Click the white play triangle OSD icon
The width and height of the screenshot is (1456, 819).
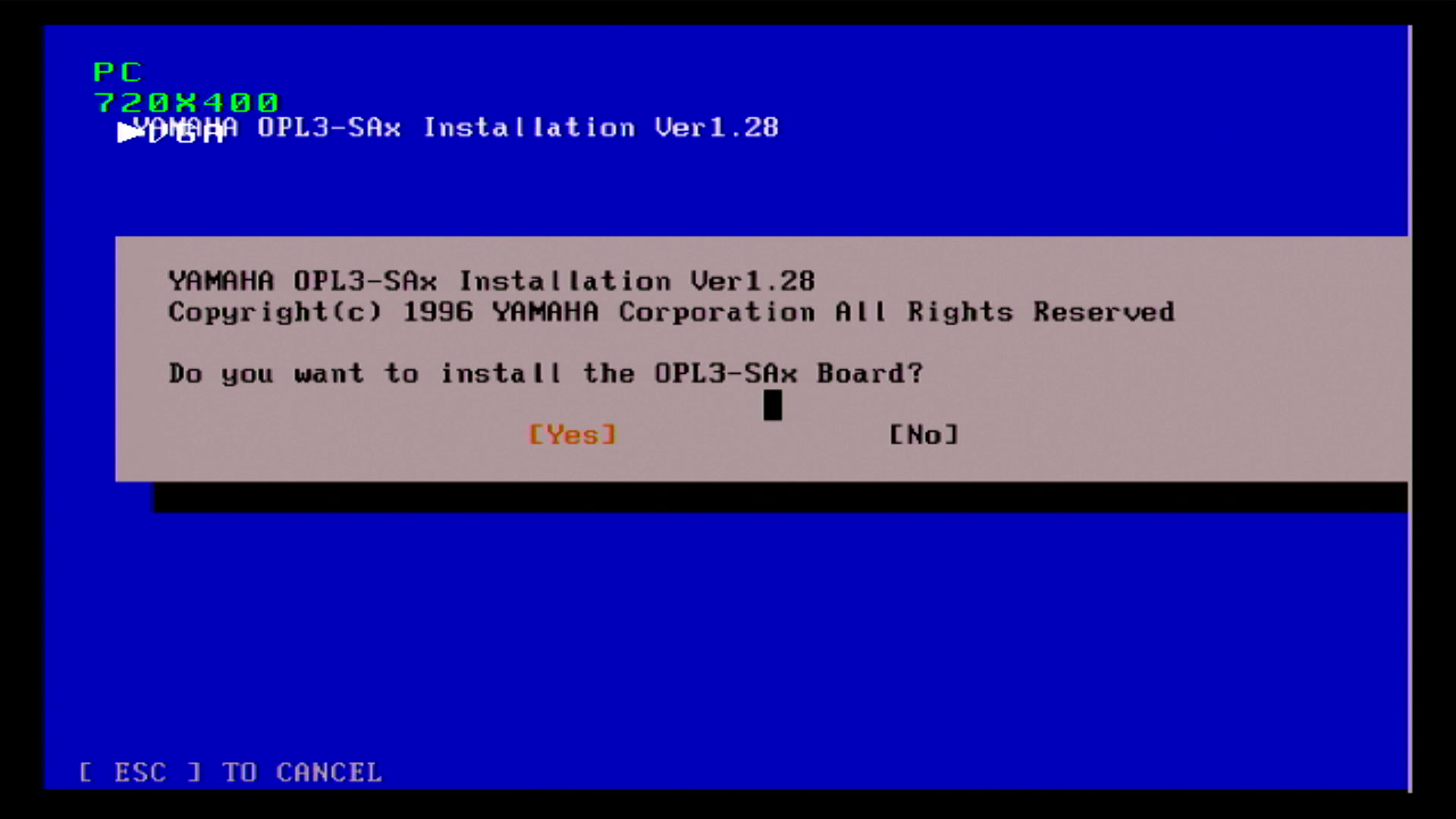pos(130,133)
